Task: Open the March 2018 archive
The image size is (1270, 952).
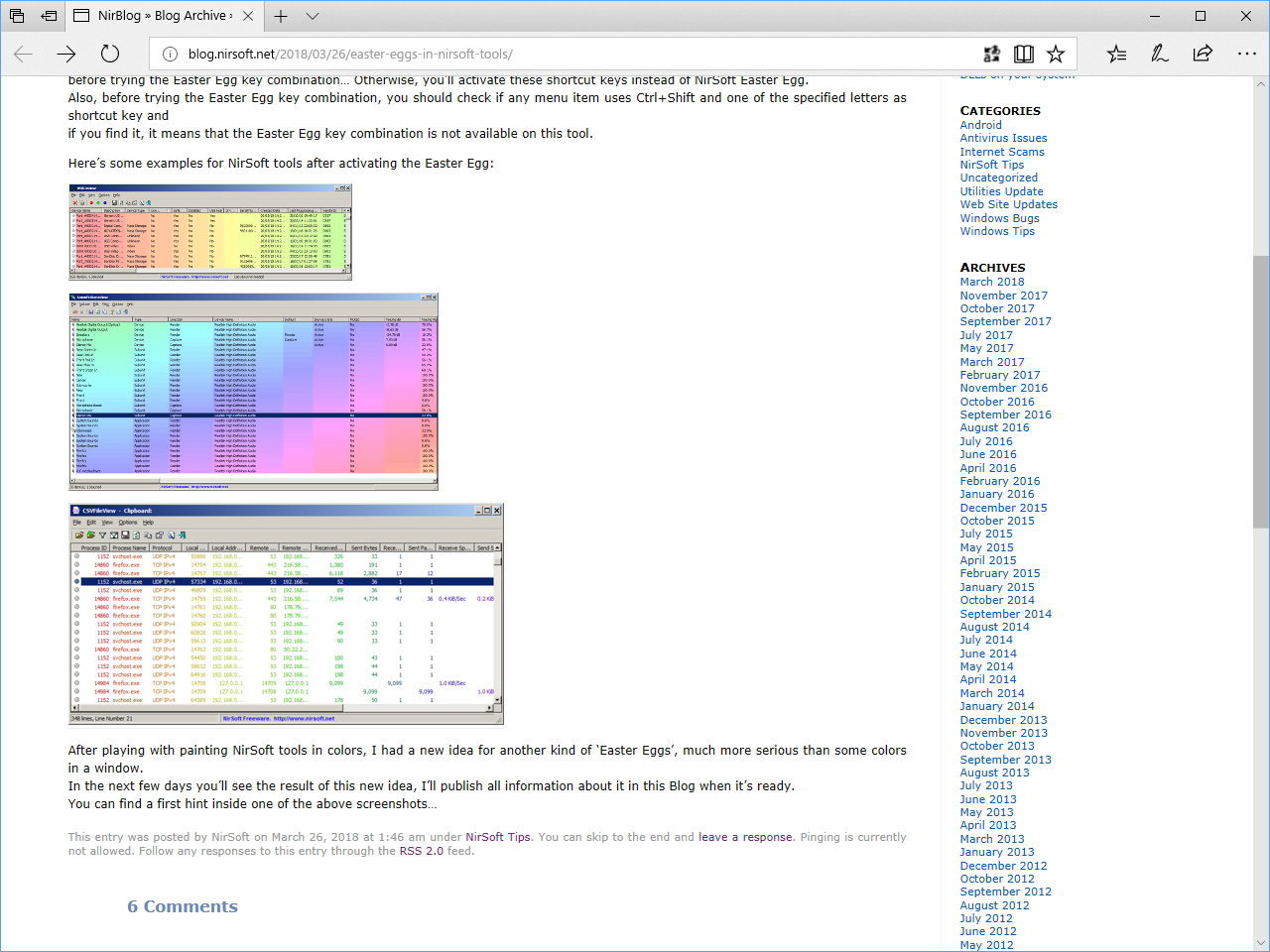Action: 992,282
